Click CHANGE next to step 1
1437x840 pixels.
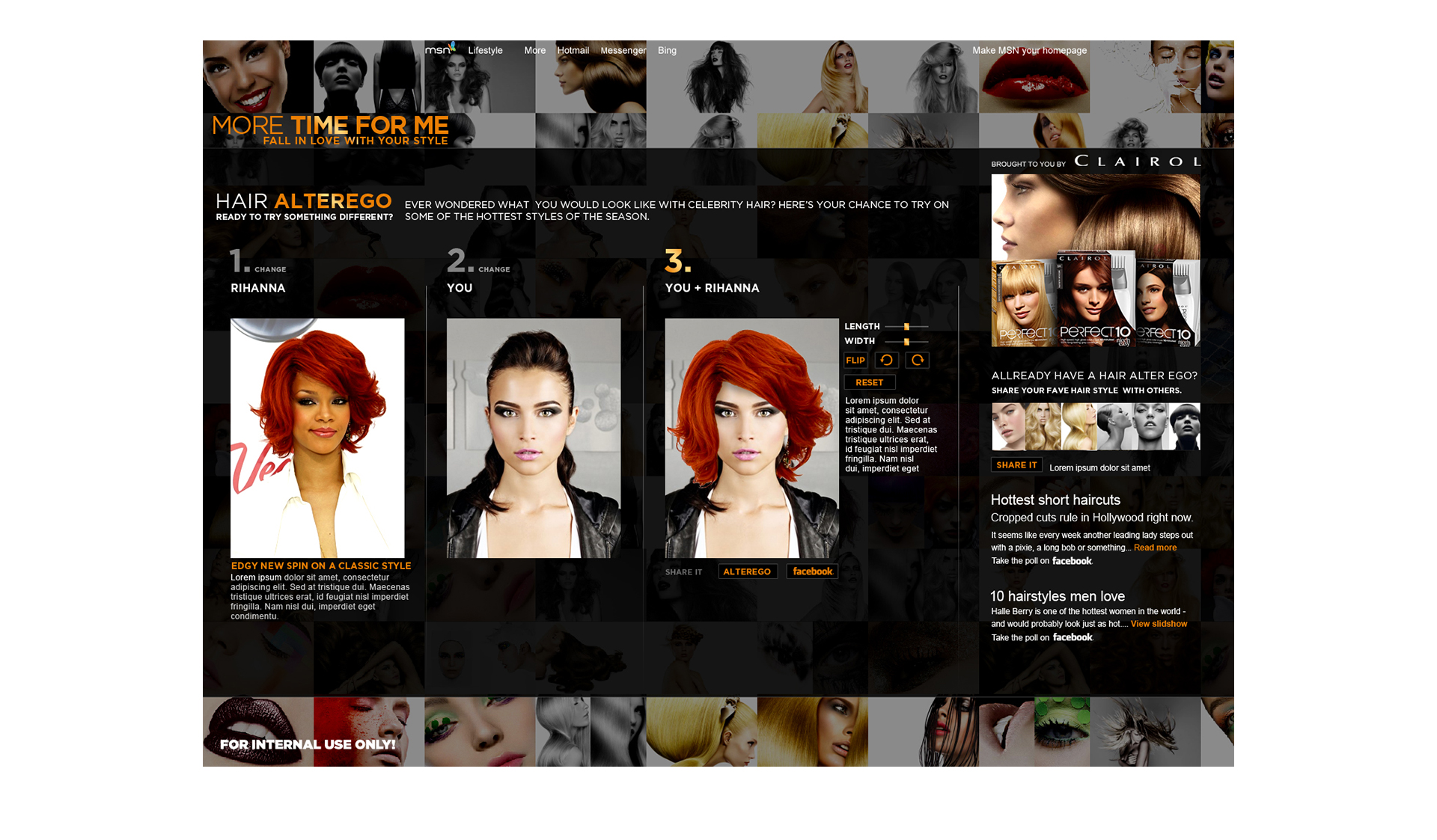coord(270,269)
